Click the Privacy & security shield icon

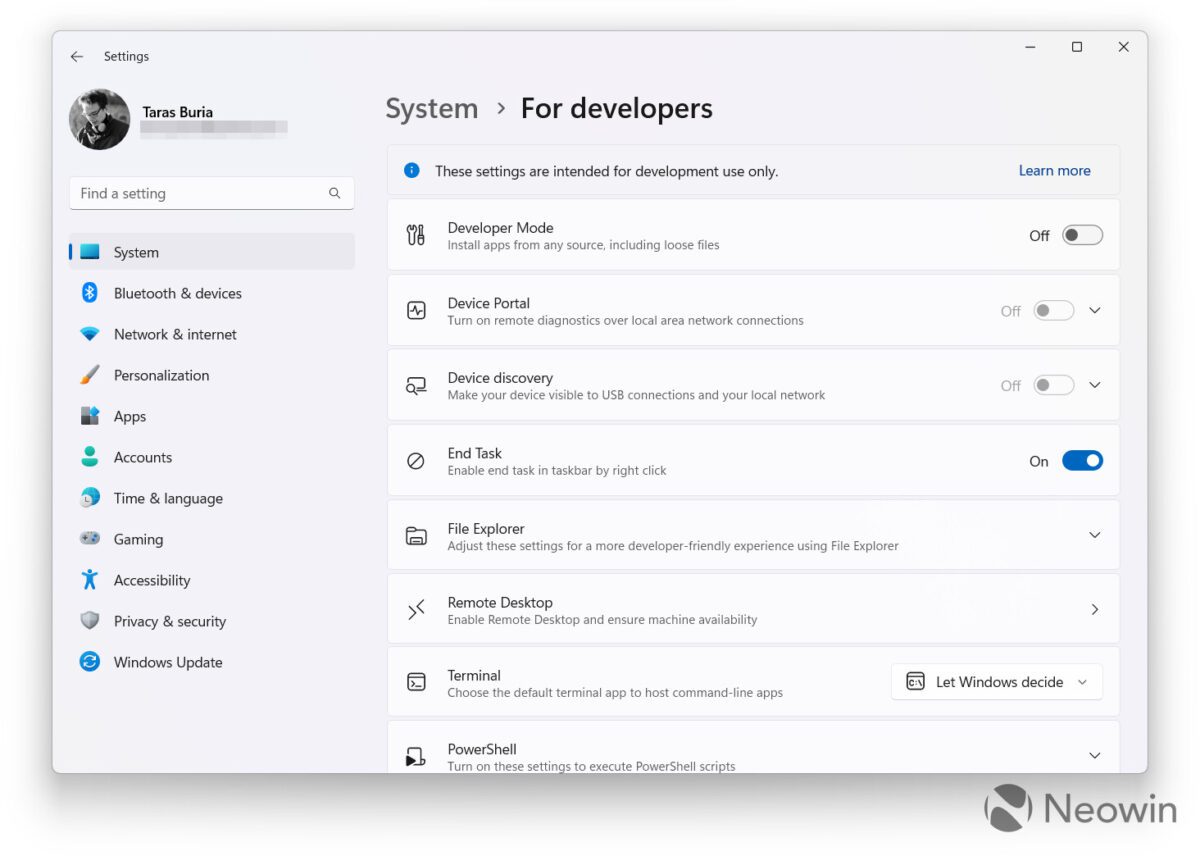tap(90, 621)
